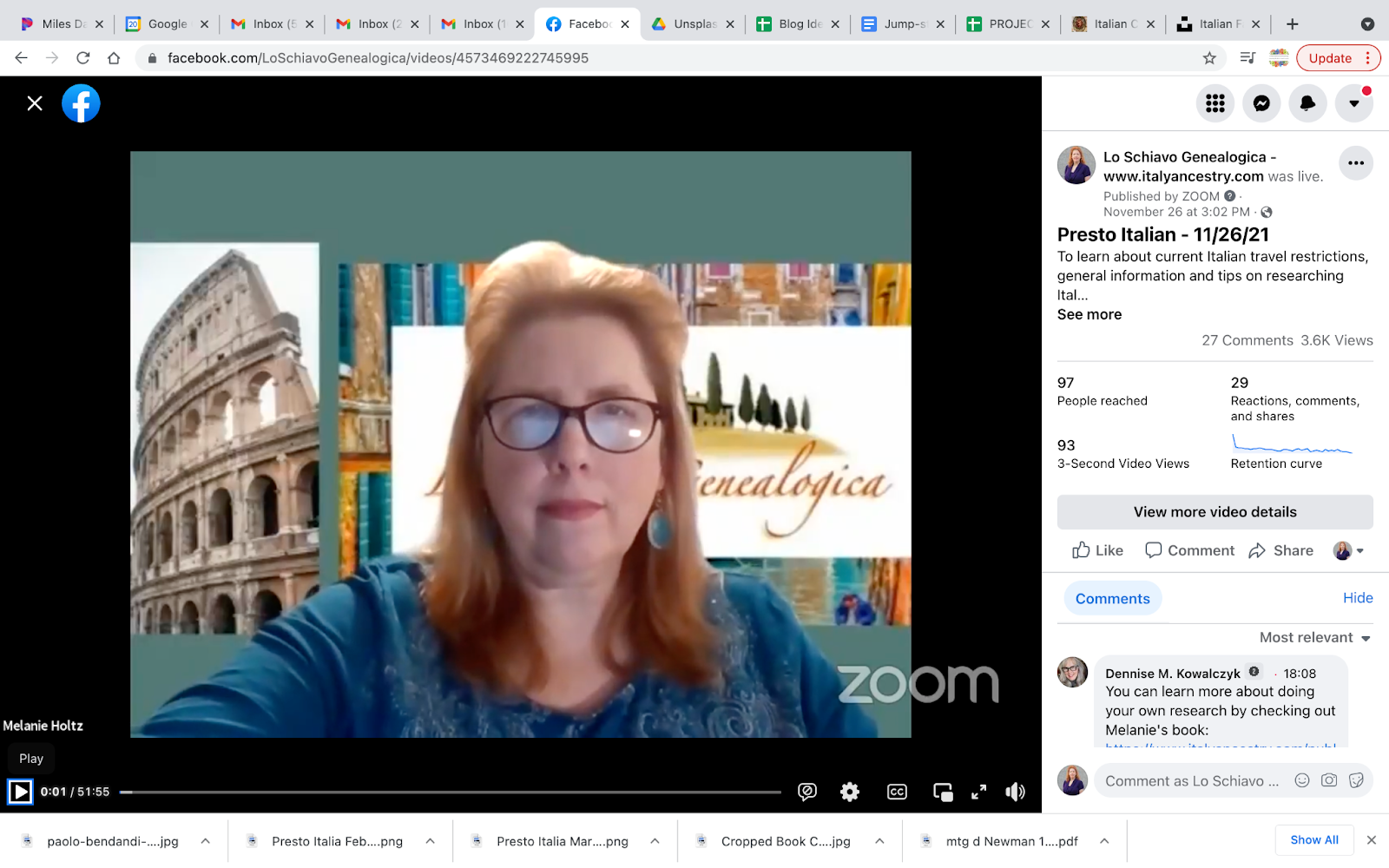Open the Messenger icon
This screenshot has height=868, width=1389.
[1261, 103]
